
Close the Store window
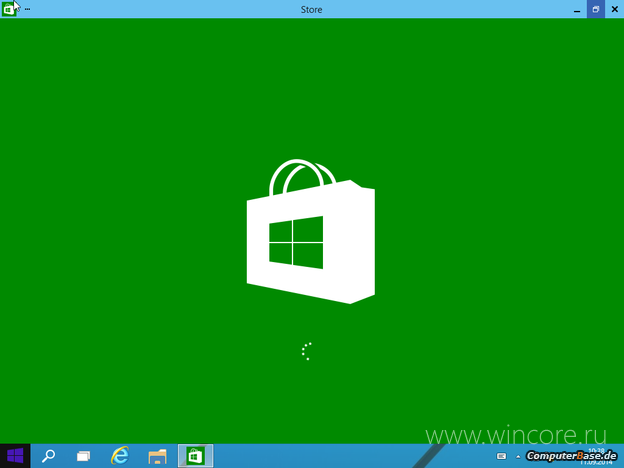pyautogui.click(x=614, y=9)
